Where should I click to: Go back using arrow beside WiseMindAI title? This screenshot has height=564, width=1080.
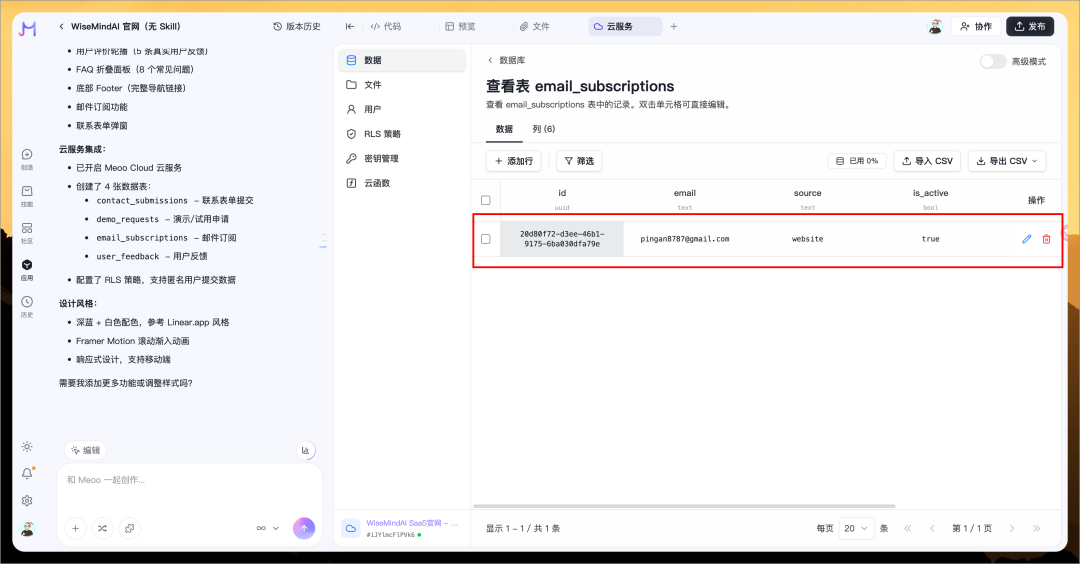point(61,27)
